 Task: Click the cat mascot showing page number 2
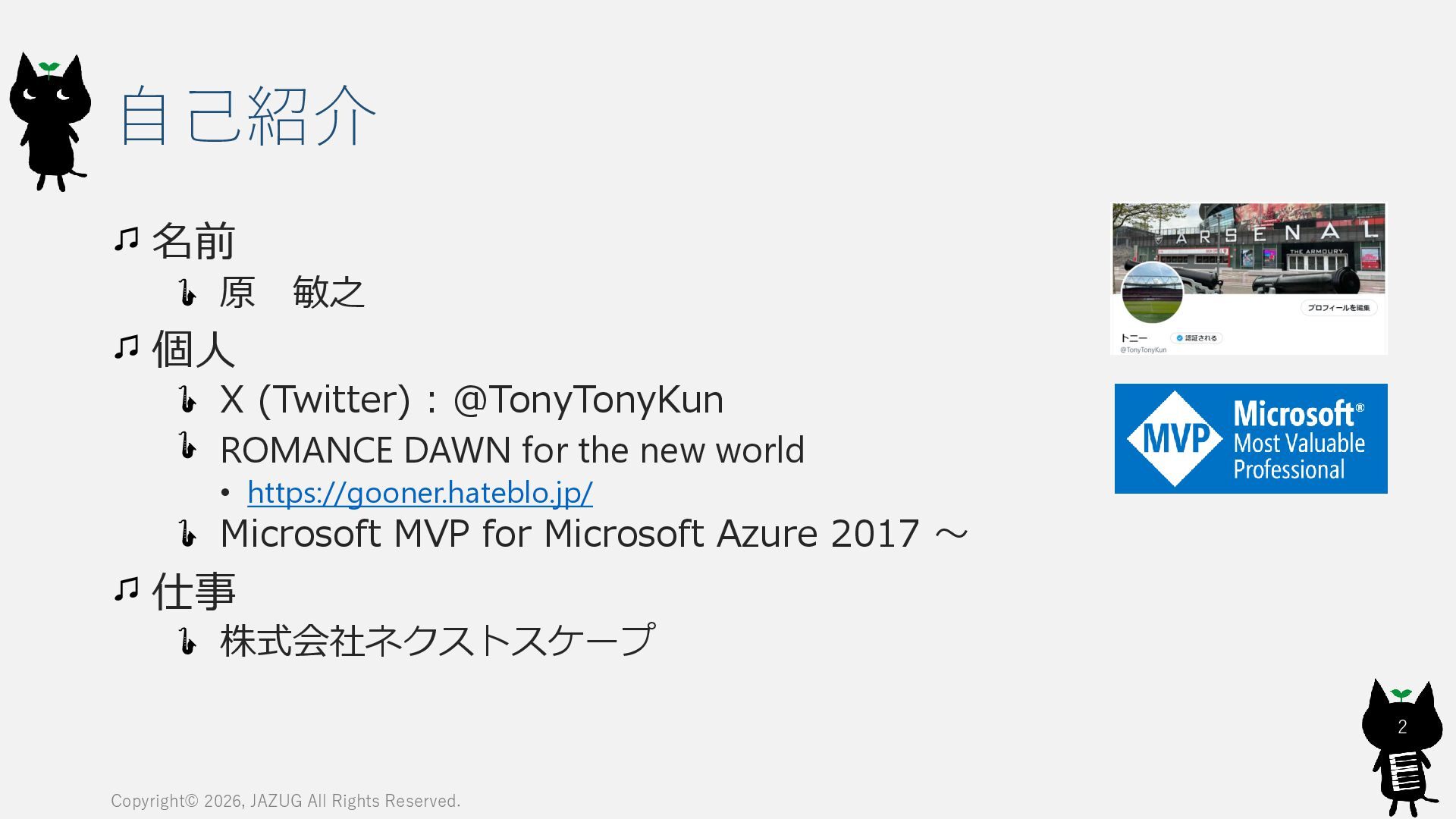pos(1401,747)
